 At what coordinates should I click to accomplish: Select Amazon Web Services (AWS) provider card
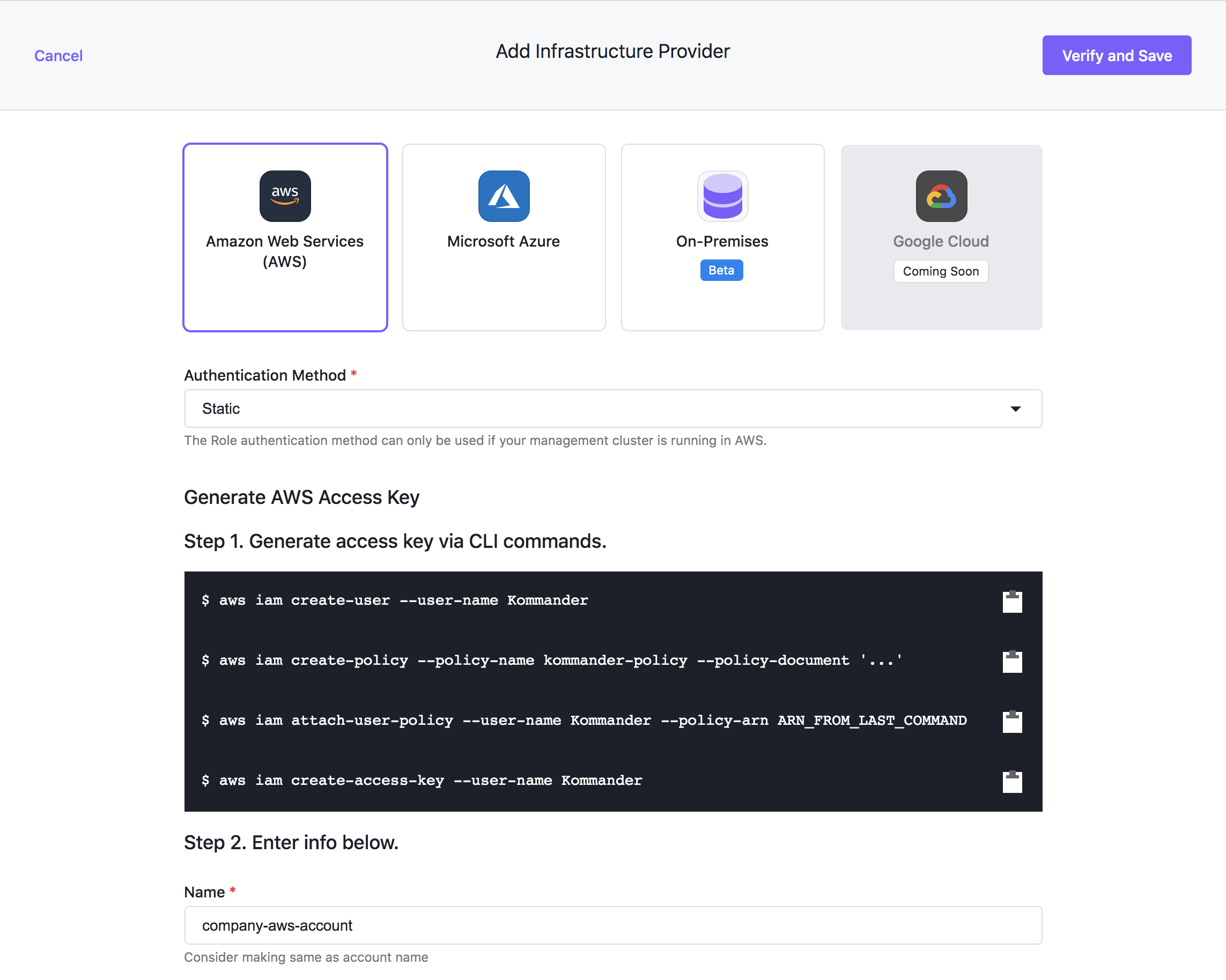click(285, 237)
